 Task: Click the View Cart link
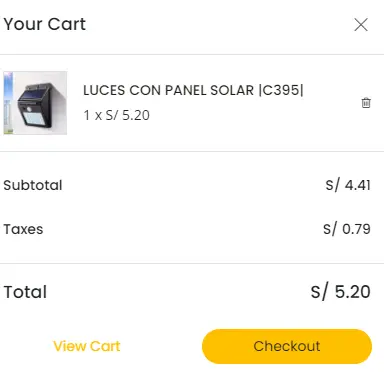coord(87,346)
